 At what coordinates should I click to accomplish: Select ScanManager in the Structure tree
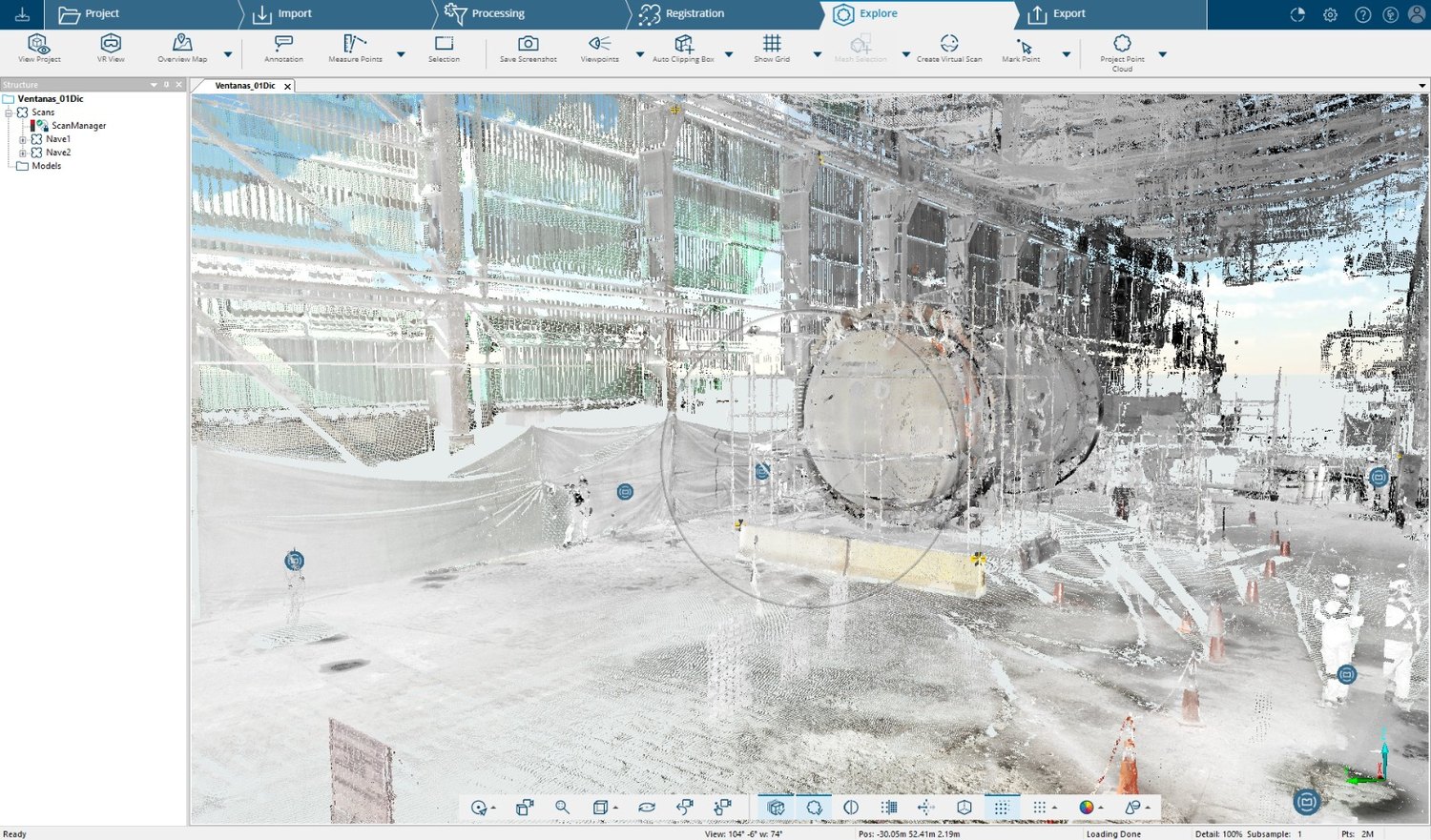point(78,126)
